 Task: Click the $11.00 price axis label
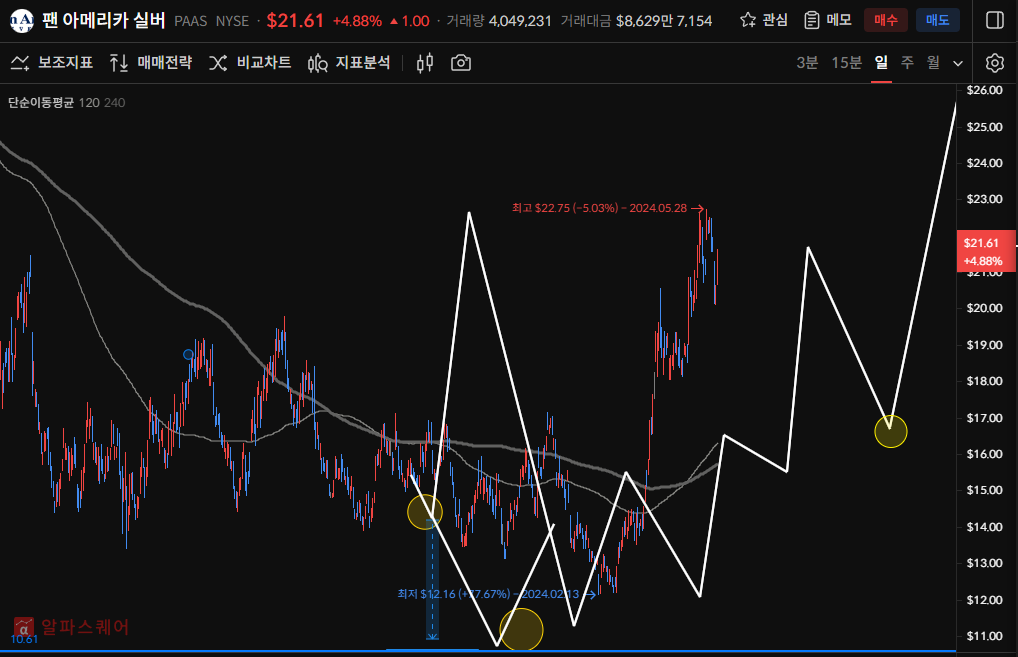point(984,636)
